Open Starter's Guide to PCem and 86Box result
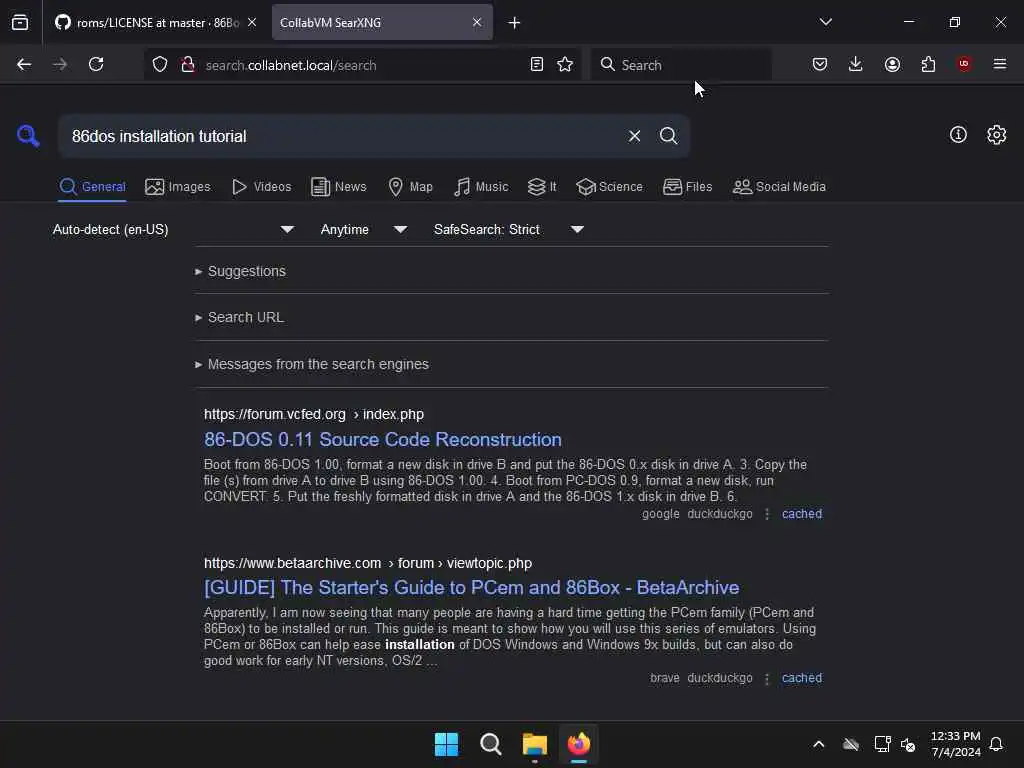Image resolution: width=1024 pixels, height=768 pixels. point(472,588)
